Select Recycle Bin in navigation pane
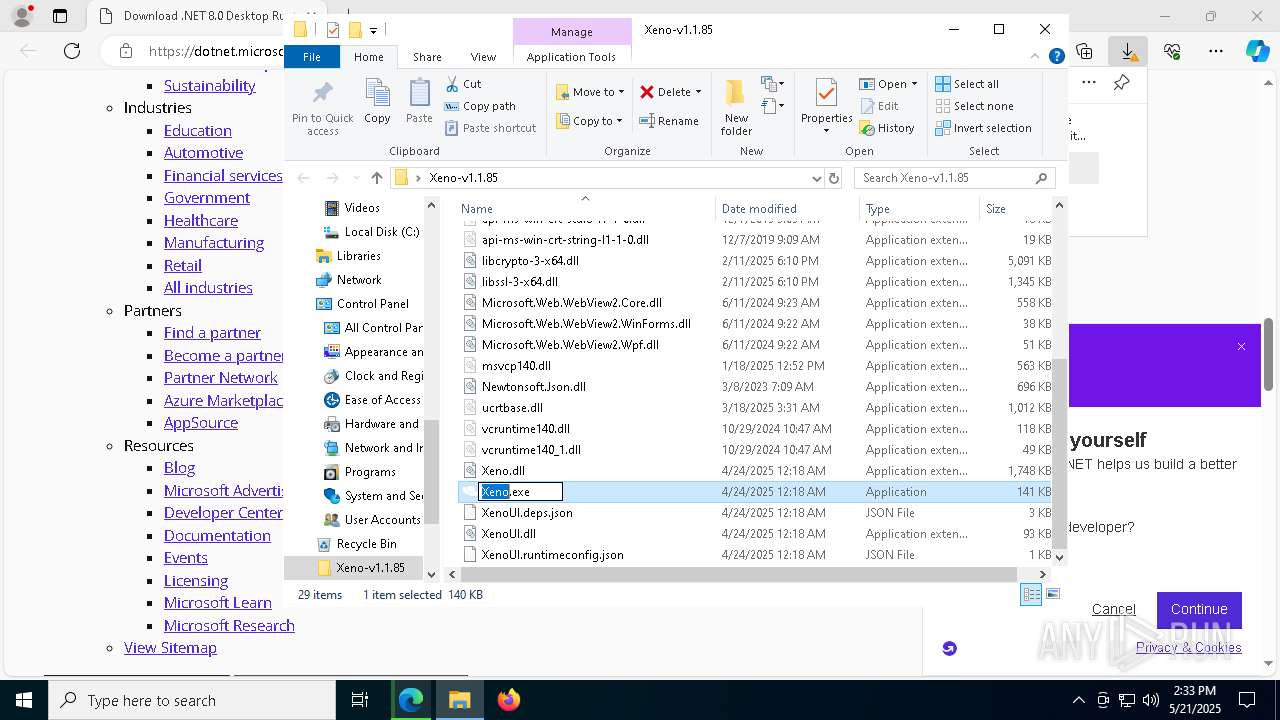The image size is (1280, 720). click(x=356, y=544)
